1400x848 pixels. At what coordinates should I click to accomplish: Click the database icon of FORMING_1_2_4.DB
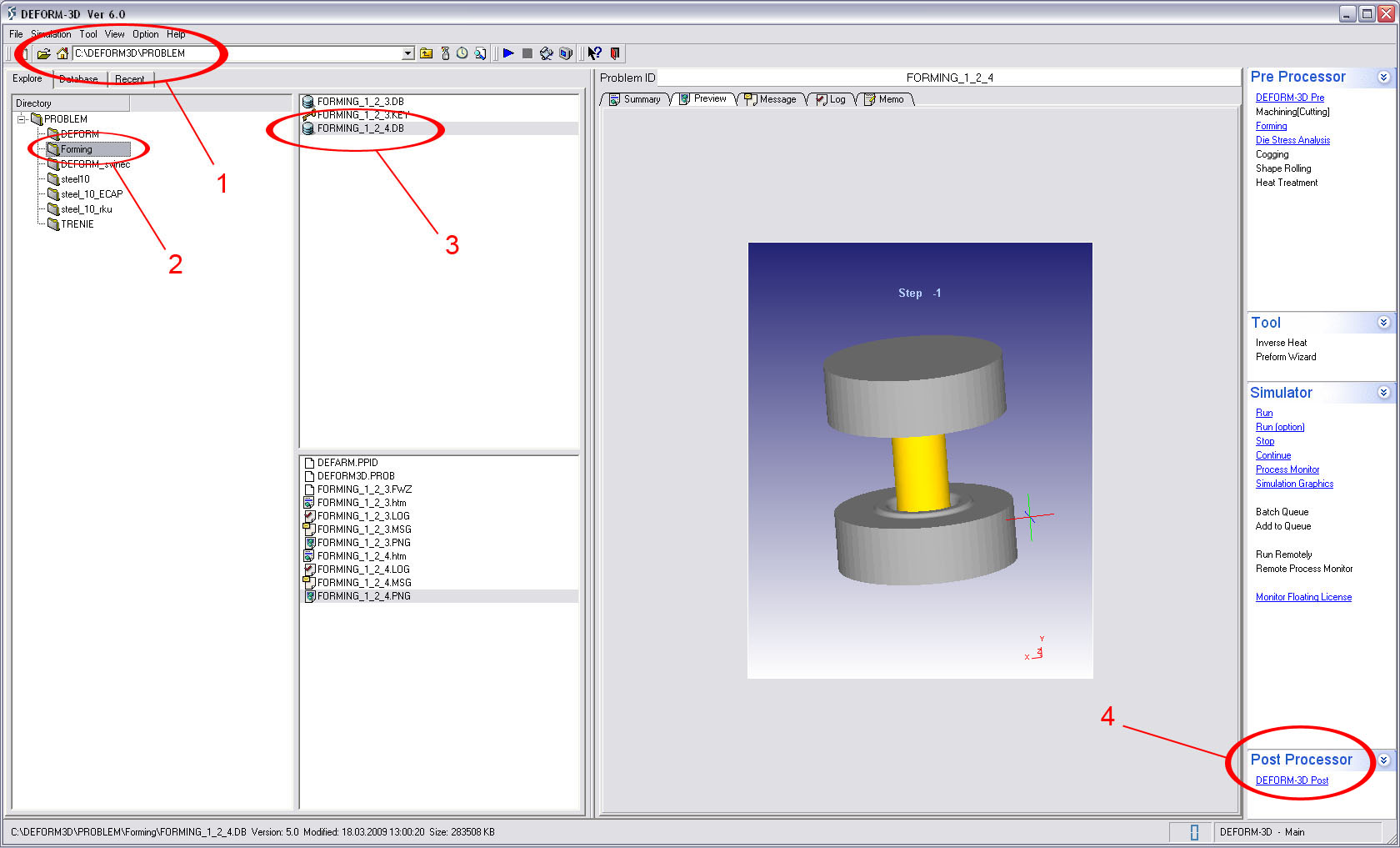[307, 128]
